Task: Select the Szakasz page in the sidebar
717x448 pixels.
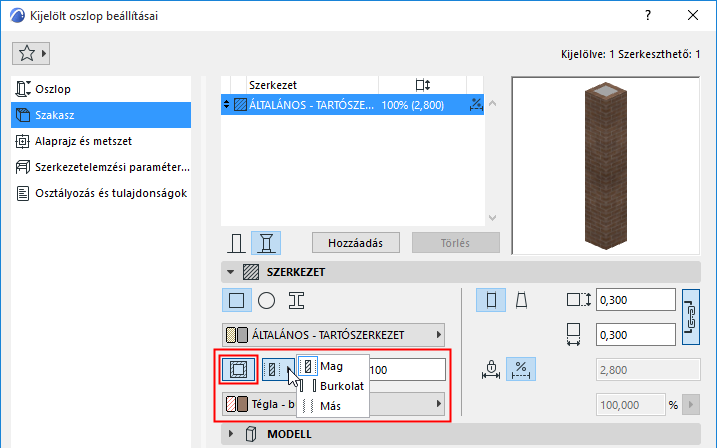Action: (101, 115)
